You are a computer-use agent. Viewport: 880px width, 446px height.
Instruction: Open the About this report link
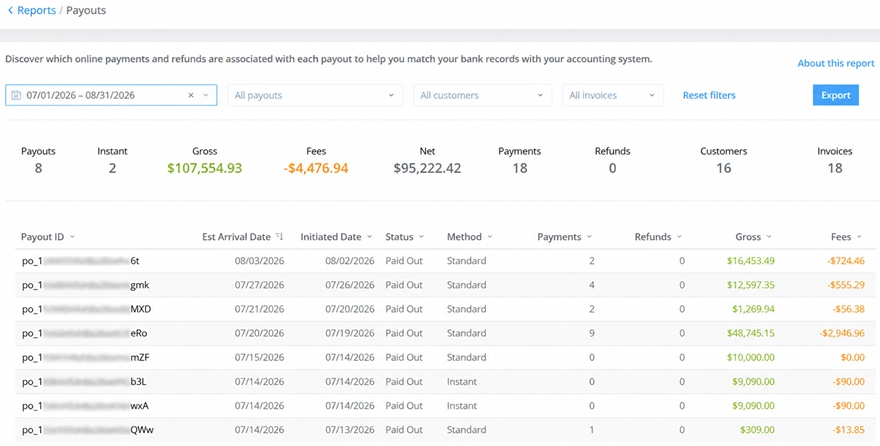(836, 63)
